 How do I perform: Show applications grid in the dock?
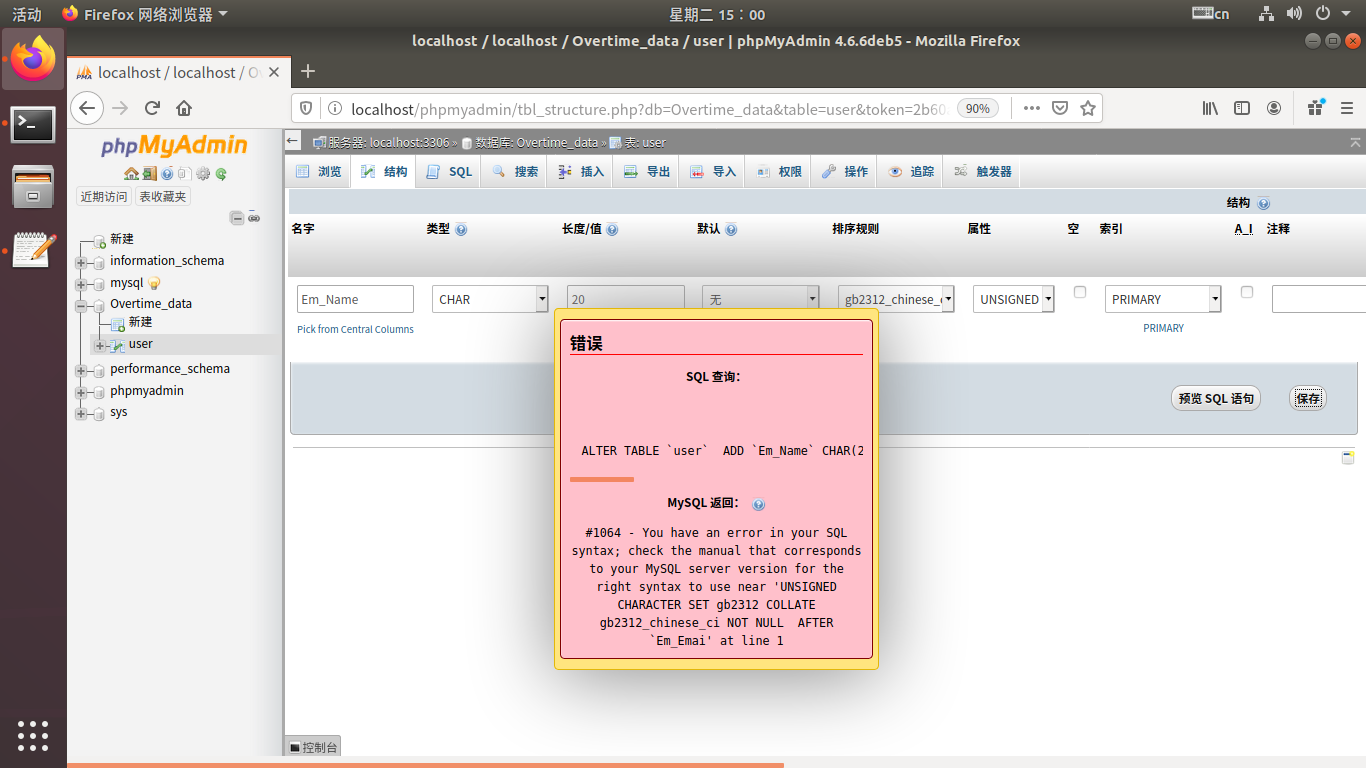tap(33, 735)
